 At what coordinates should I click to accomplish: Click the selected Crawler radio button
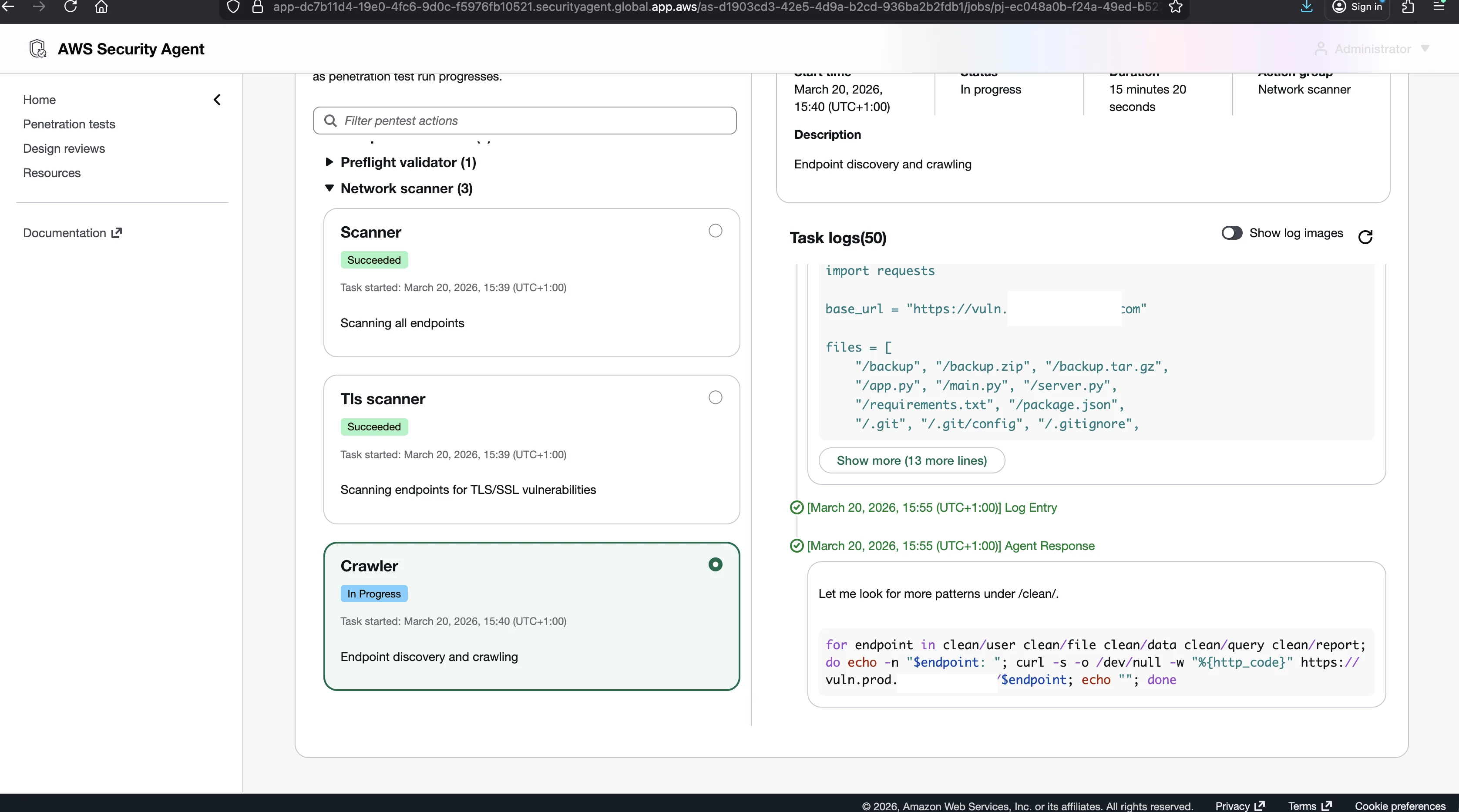[x=715, y=564]
